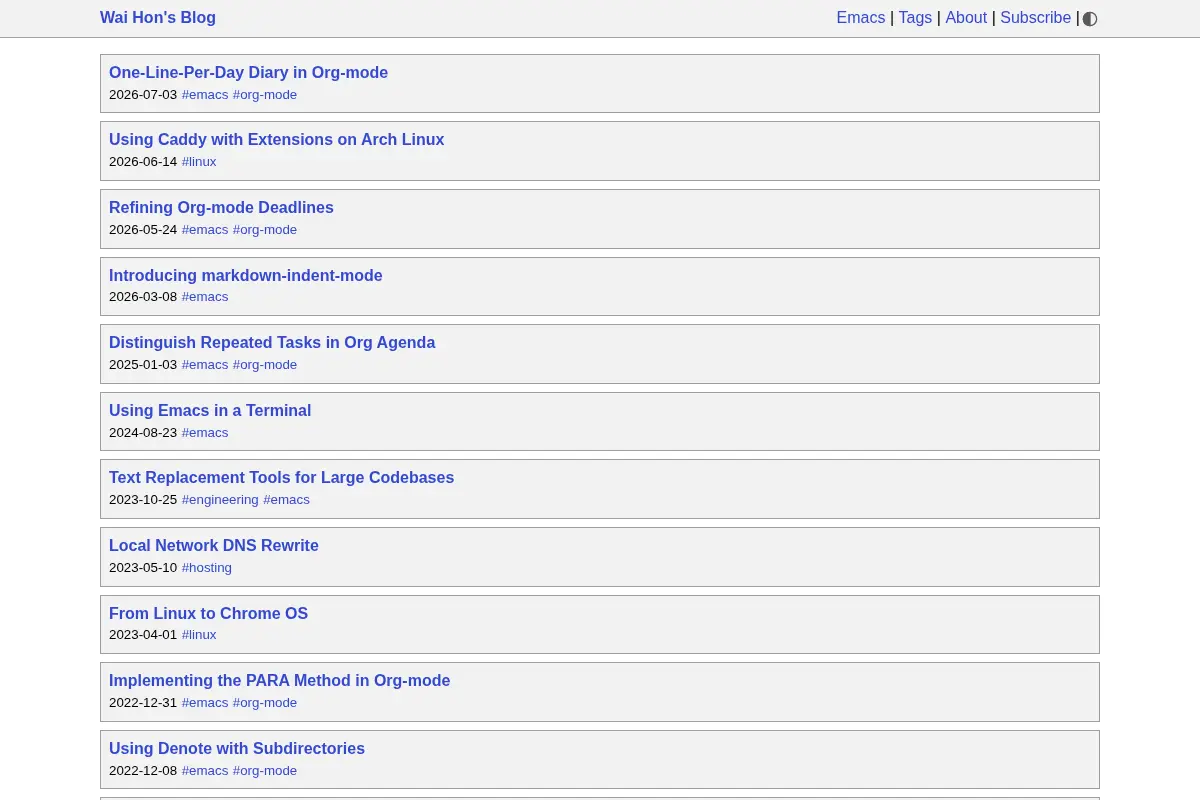Viewport: 1200px width, 800px height.
Task: Toggle the dark mode half-circle icon
Action: click(1090, 18)
